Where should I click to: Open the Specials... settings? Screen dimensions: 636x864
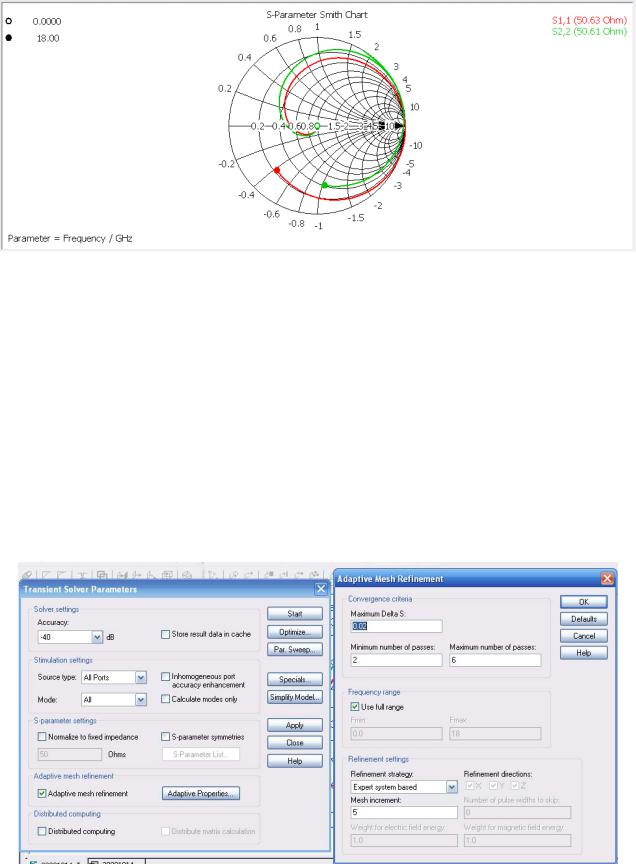pos(295,679)
